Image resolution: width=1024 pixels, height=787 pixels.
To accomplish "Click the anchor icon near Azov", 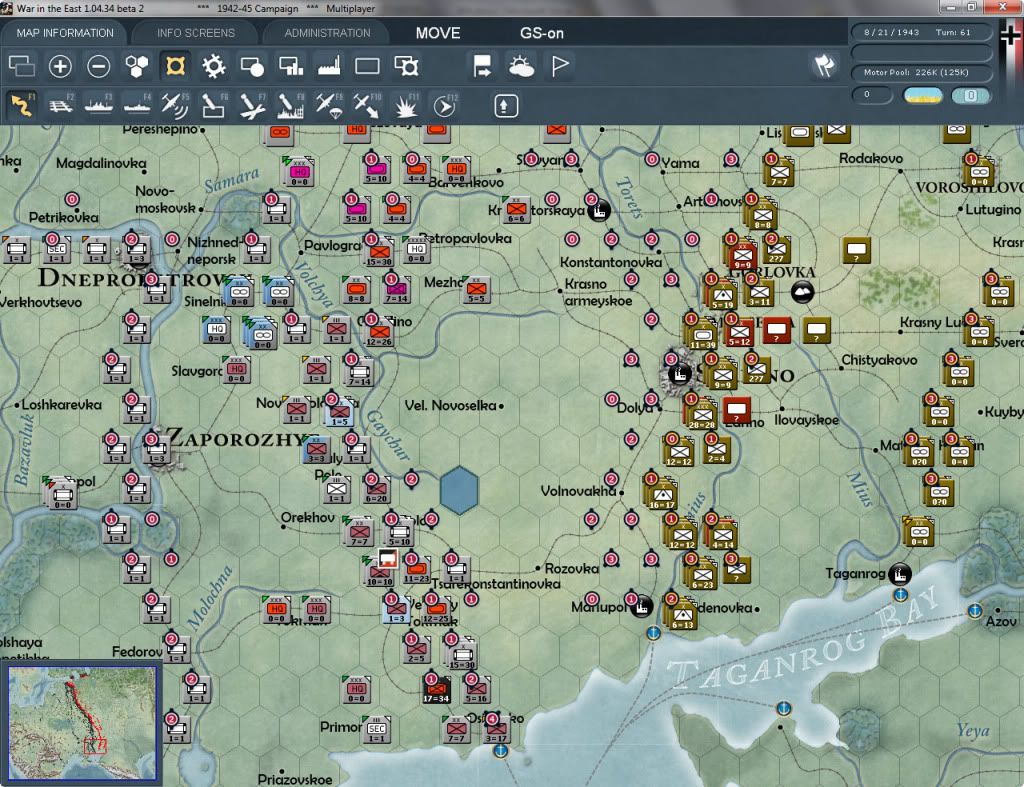I will pos(974,611).
